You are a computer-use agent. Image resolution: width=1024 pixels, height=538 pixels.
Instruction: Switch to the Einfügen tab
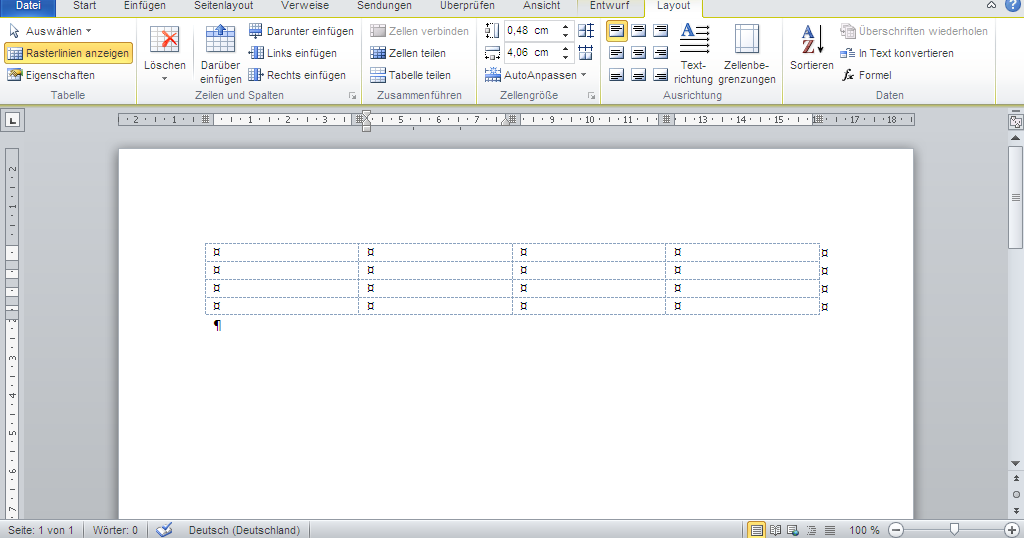(144, 7)
